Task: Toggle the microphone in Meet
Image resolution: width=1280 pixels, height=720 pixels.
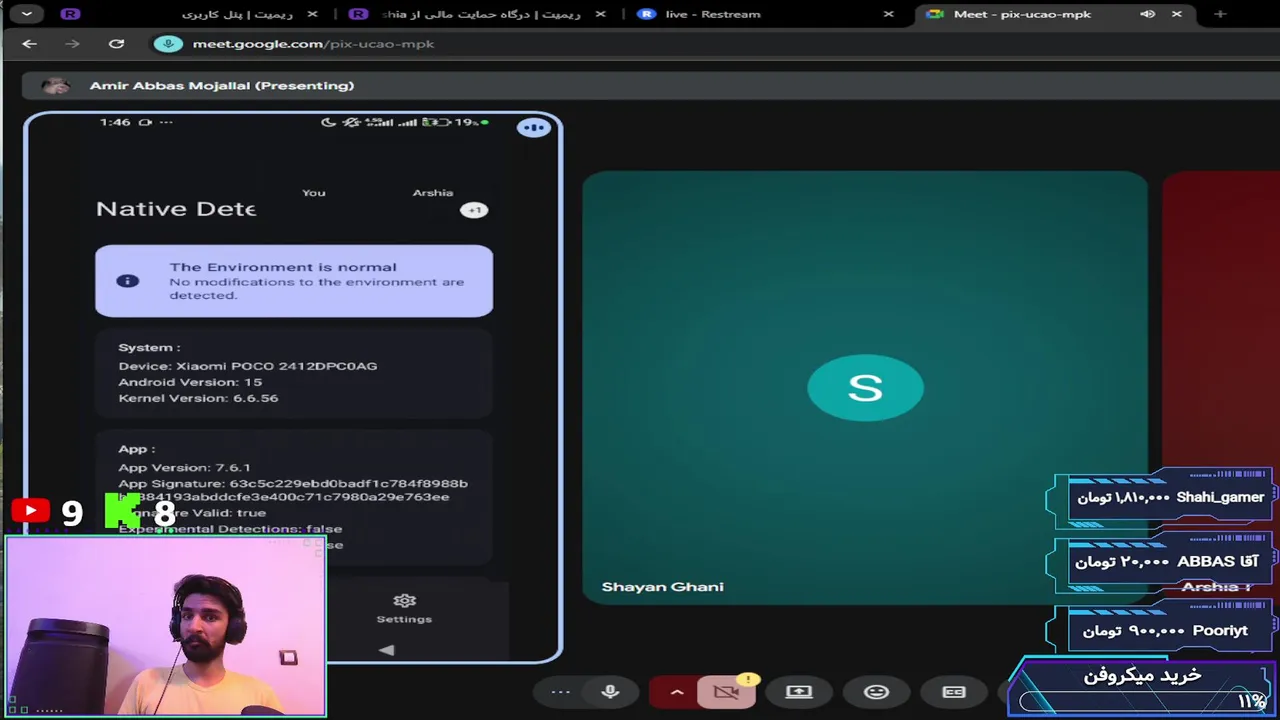Action: tap(610, 692)
